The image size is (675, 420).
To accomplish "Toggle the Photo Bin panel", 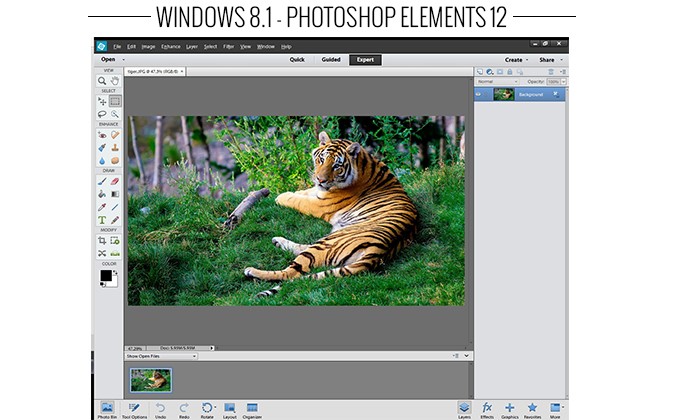I will (x=106, y=408).
